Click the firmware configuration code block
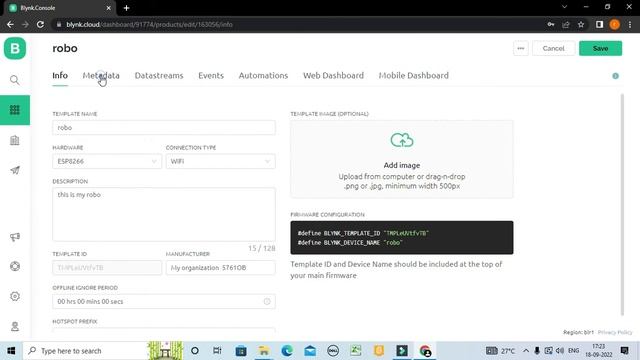 [x=402, y=238]
